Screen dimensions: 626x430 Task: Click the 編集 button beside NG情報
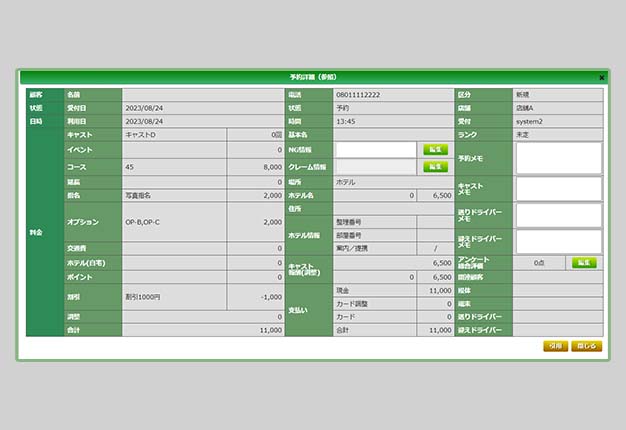(435, 150)
